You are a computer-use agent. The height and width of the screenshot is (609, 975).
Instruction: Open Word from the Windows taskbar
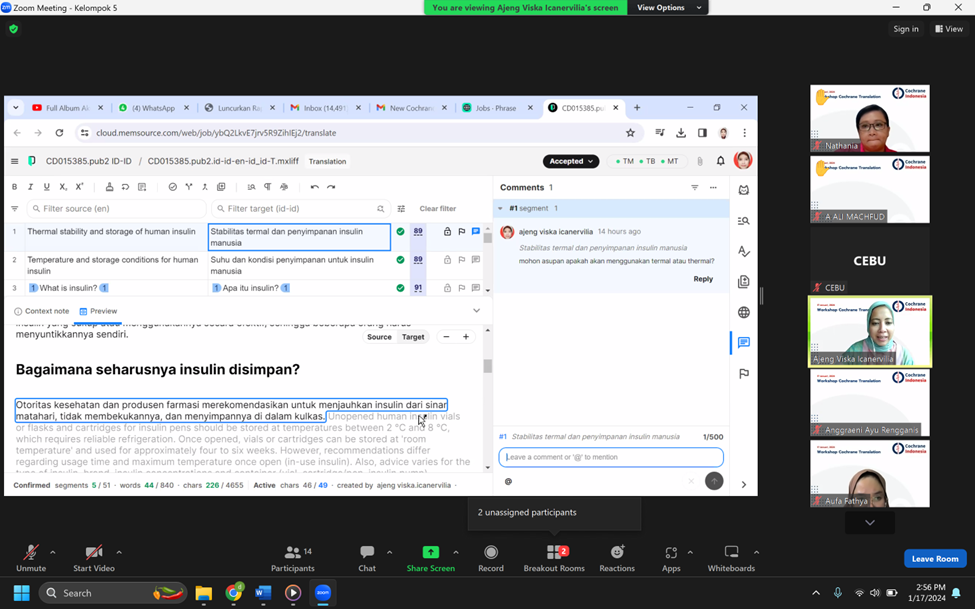coord(263,593)
